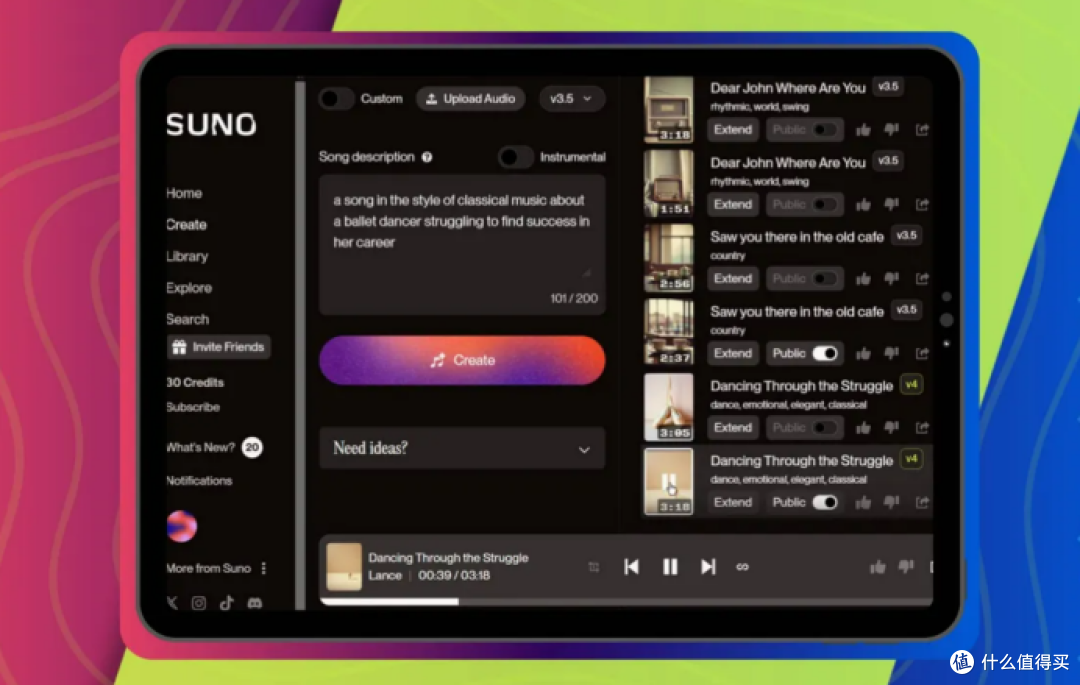1080x685 pixels.
Task: Click the 30 Credits text
Action: (x=195, y=382)
